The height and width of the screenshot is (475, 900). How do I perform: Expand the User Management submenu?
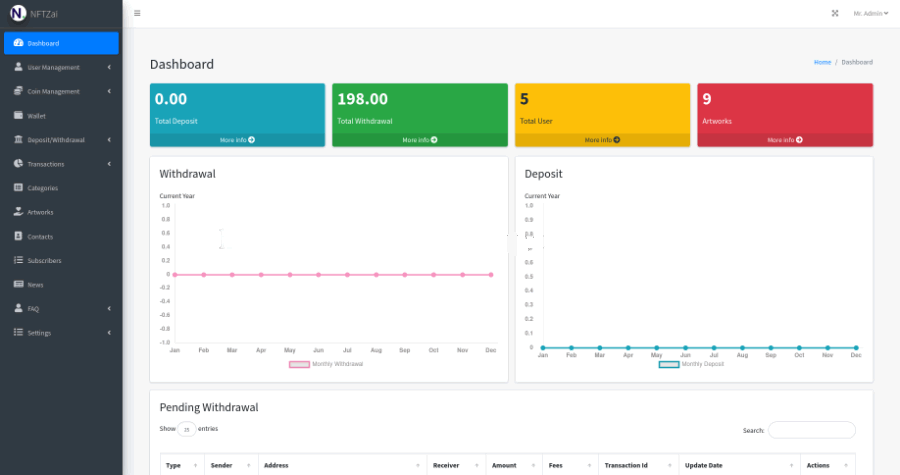(x=60, y=67)
